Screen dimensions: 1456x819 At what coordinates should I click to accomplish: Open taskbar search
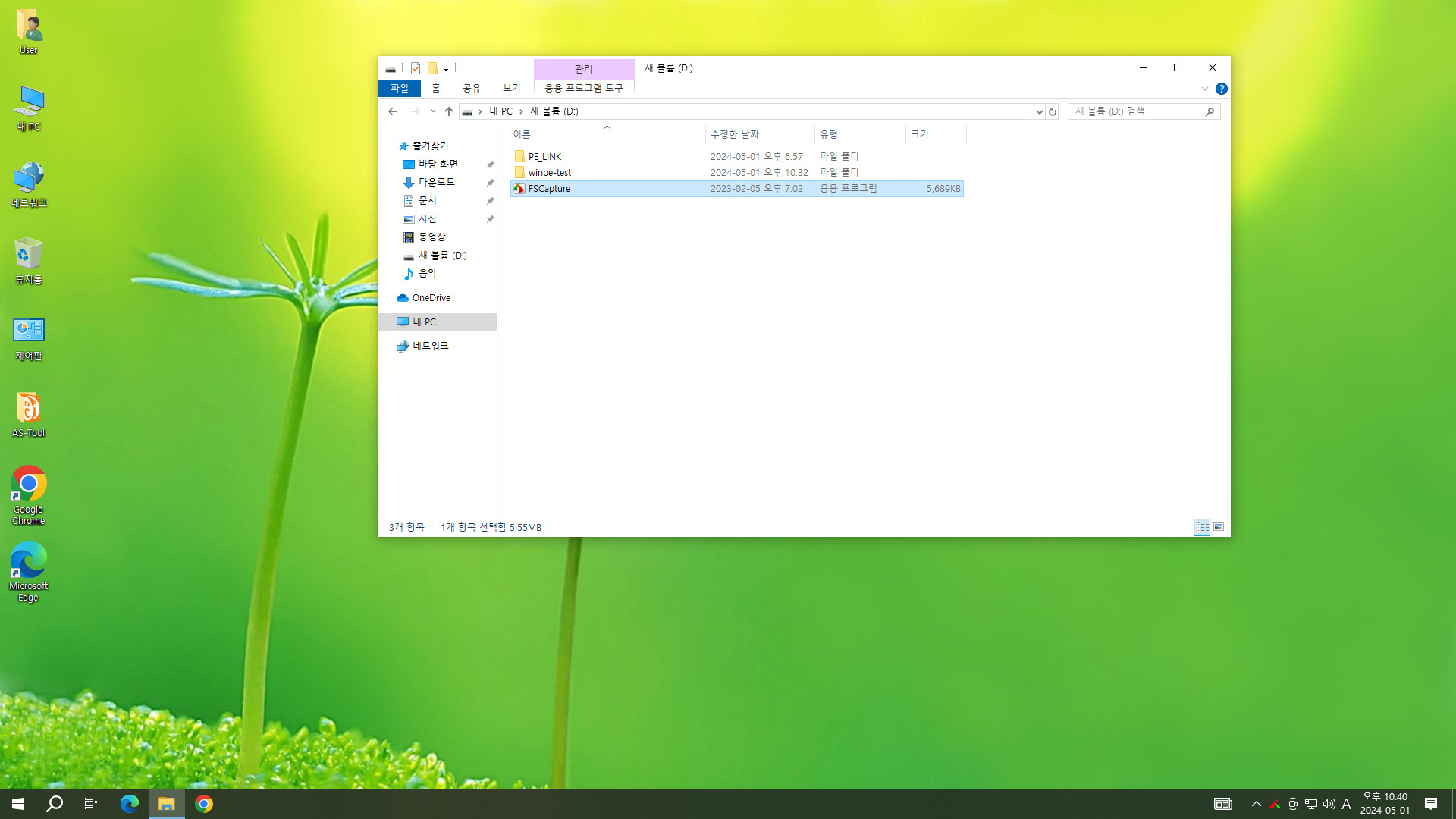(x=55, y=804)
